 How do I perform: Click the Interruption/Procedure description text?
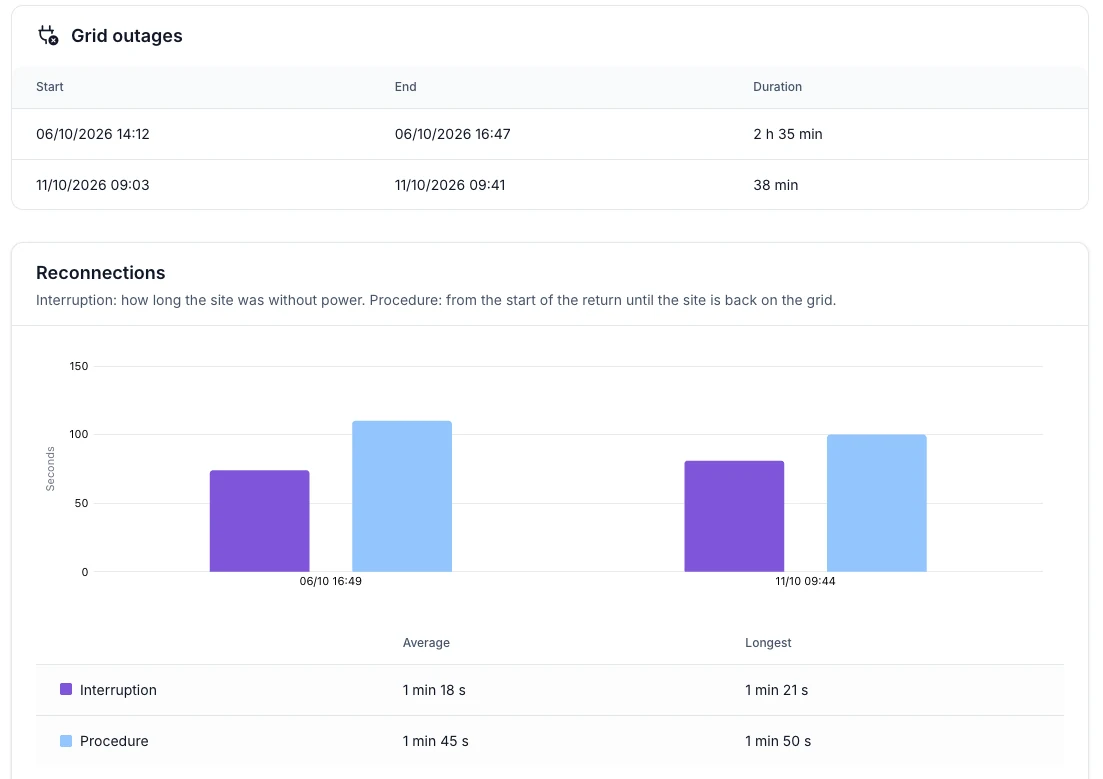436,300
